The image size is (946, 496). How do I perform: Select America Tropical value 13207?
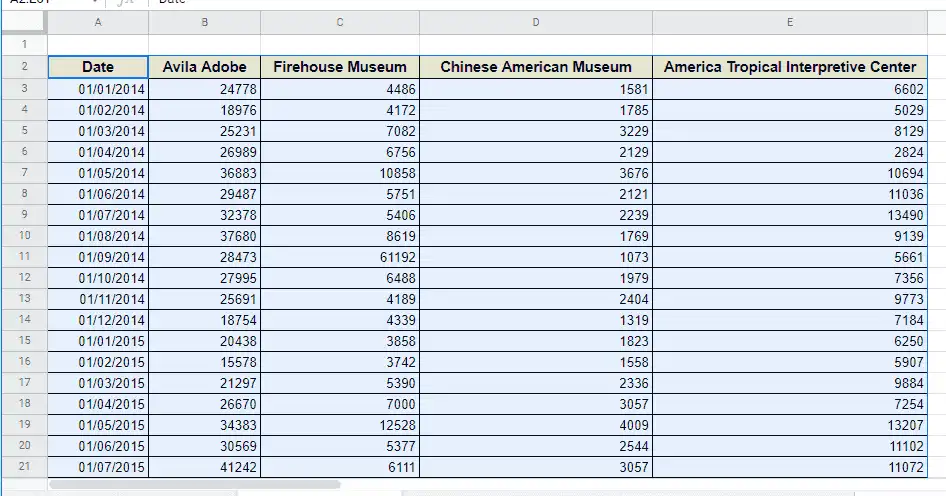(x=790, y=425)
